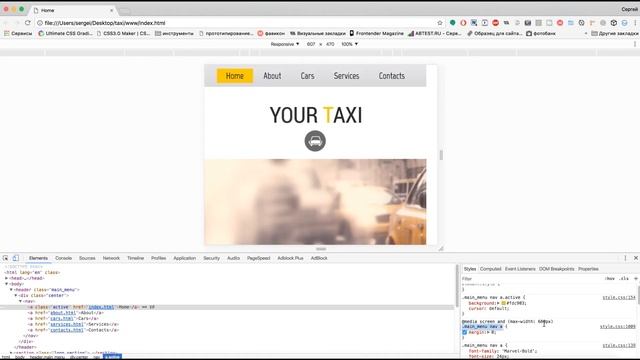Image resolution: width=640 pixels, height=360 pixels.
Task: Switch to the Audits tab
Action: tap(233, 258)
